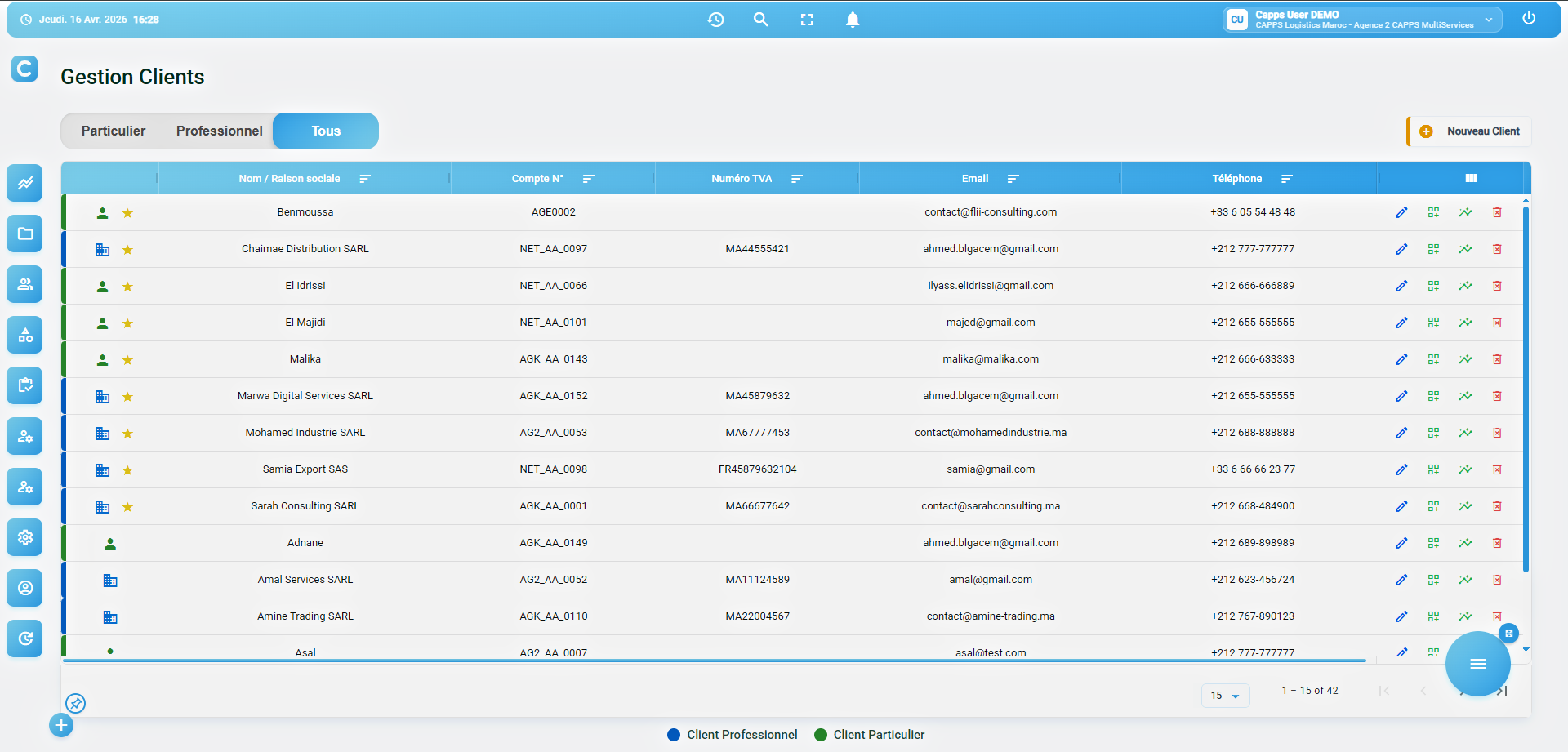Toggle favorite star for Mohamed Industrie SARL
Image resolution: width=1568 pixels, height=752 pixels.
127,434
